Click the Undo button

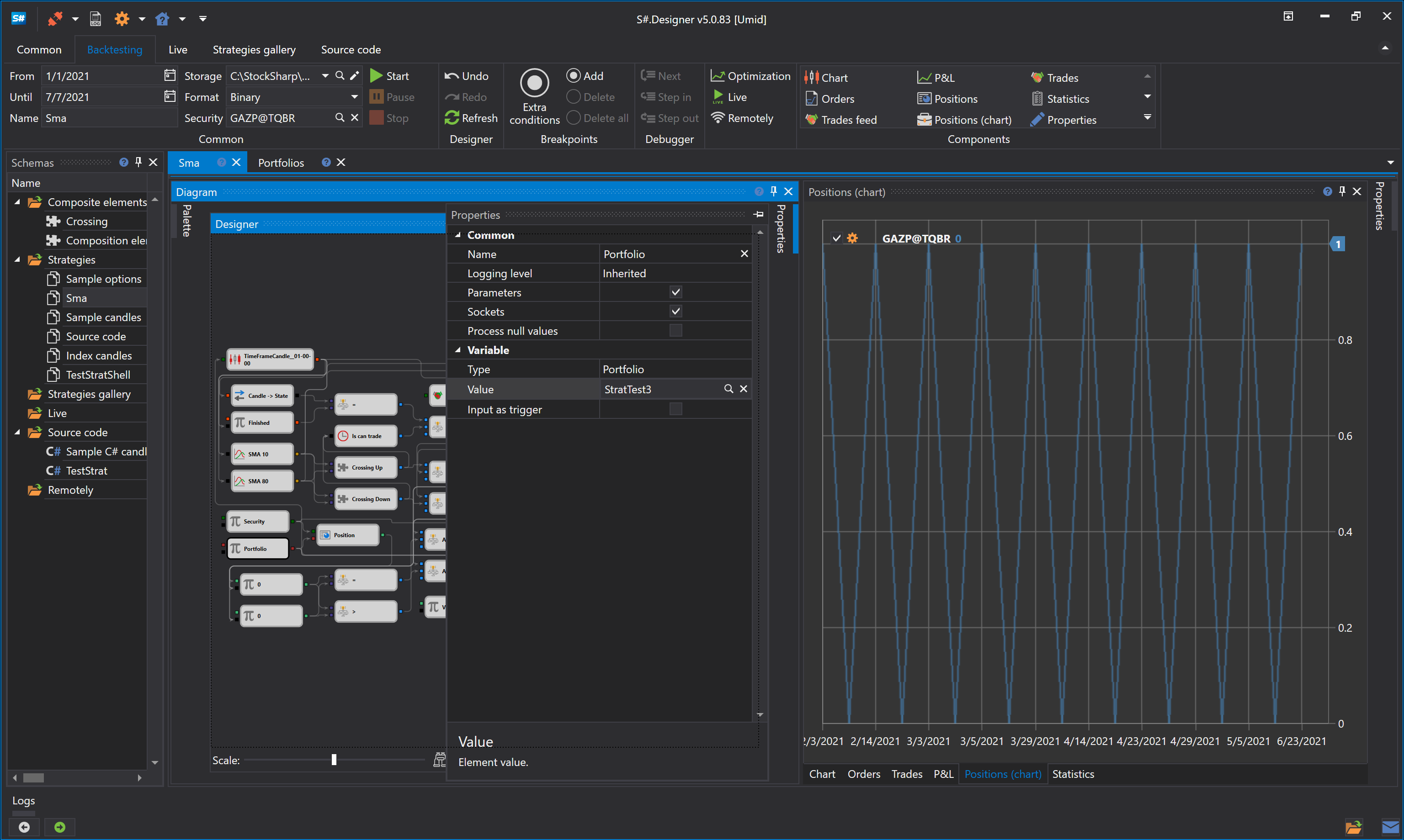pyautogui.click(x=466, y=76)
